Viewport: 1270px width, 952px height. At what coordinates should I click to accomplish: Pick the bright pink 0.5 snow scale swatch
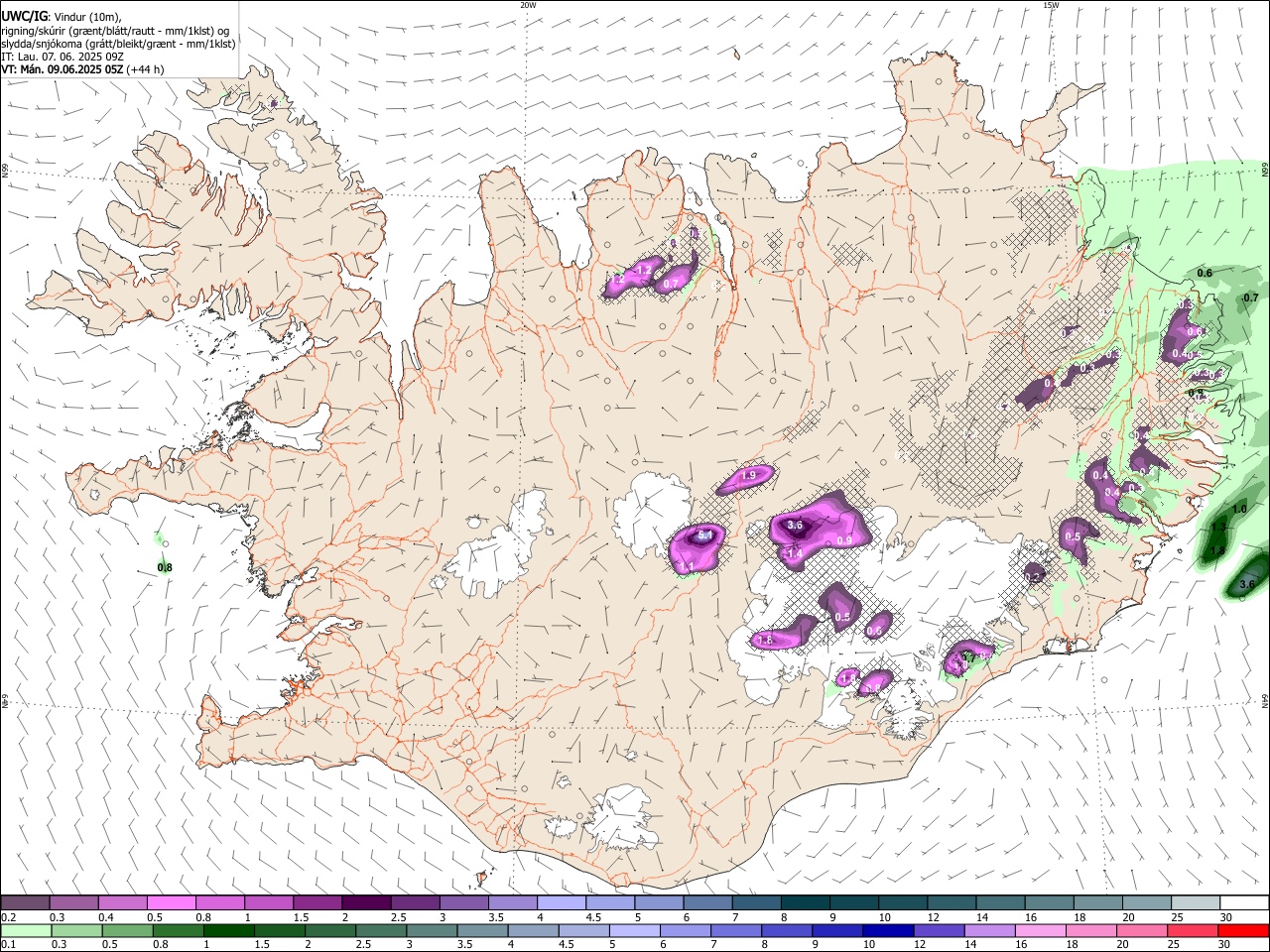pos(171,903)
